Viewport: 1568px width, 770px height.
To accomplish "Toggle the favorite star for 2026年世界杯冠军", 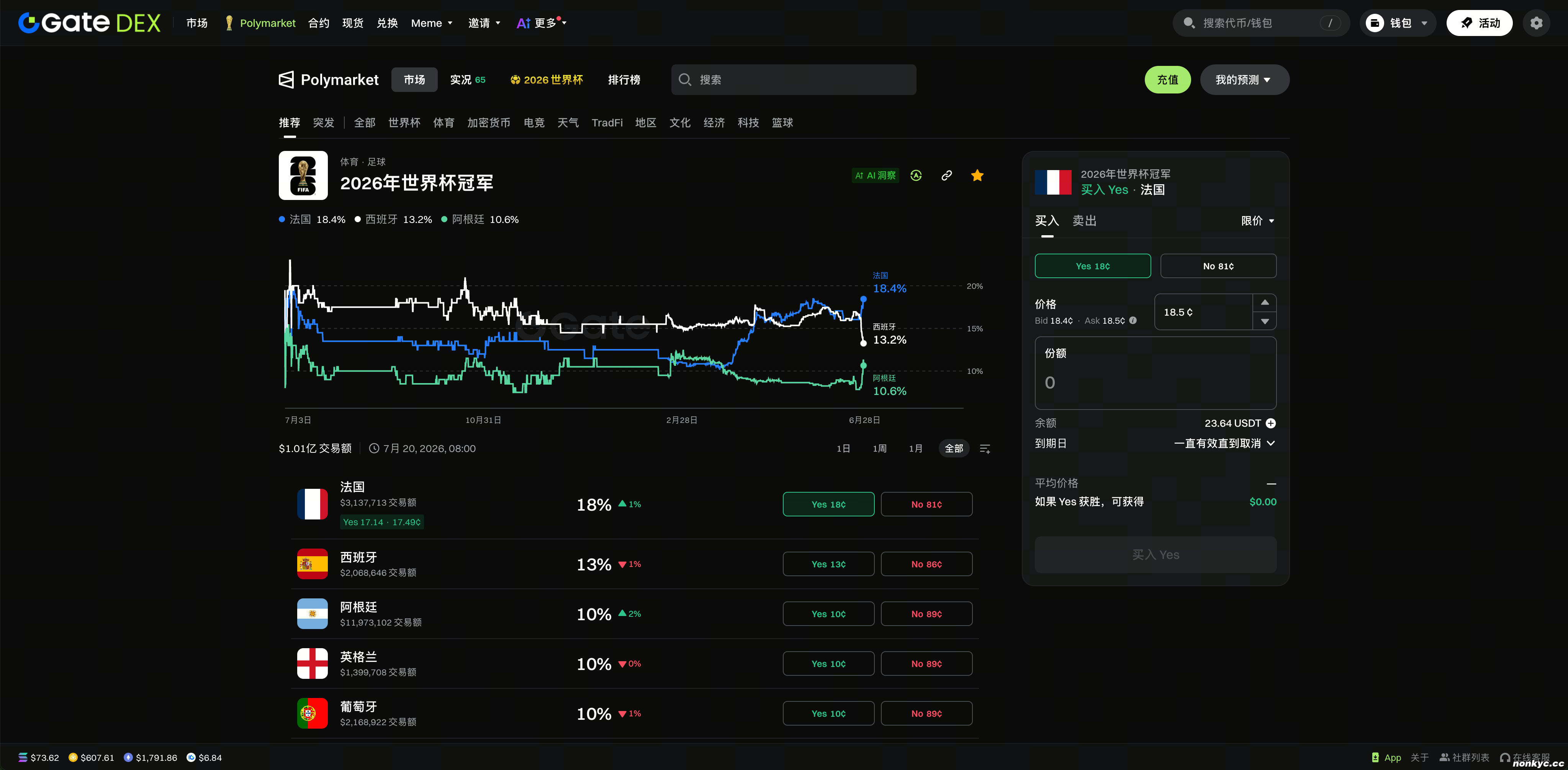I will (977, 175).
